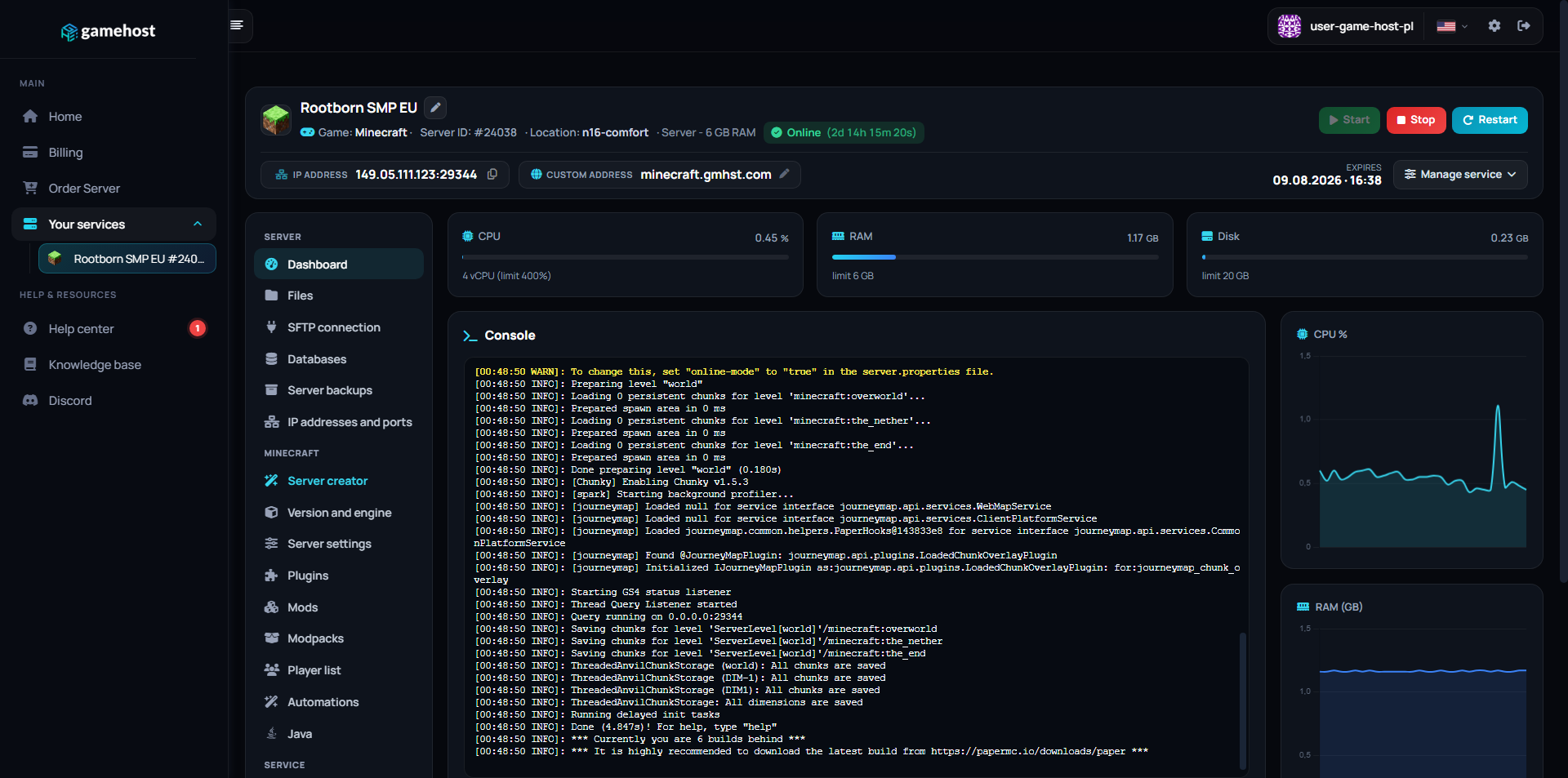The image size is (1568, 778).
Task: Open Server backups page
Action: click(339, 390)
